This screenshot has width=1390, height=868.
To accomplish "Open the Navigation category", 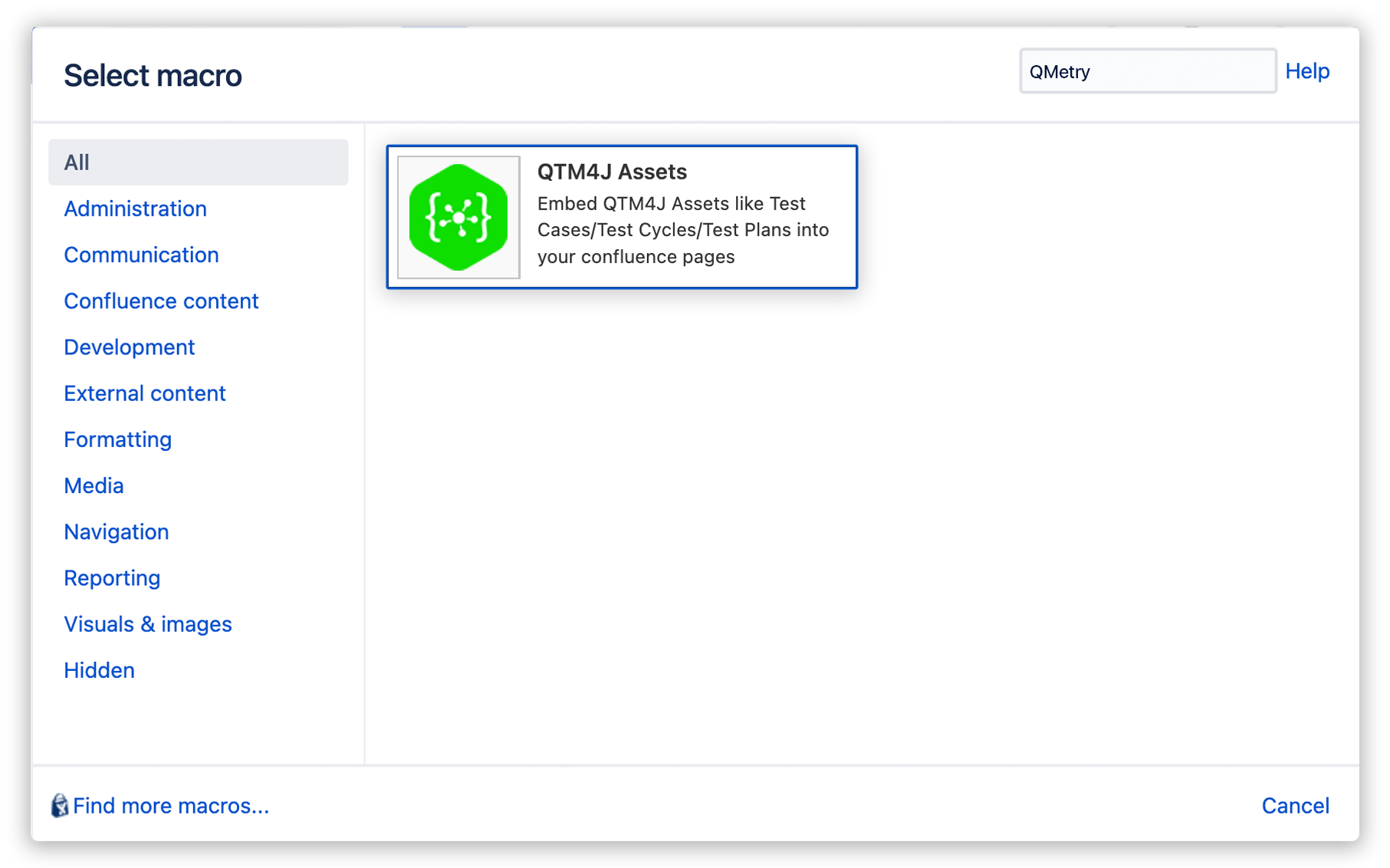I will point(116,532).
